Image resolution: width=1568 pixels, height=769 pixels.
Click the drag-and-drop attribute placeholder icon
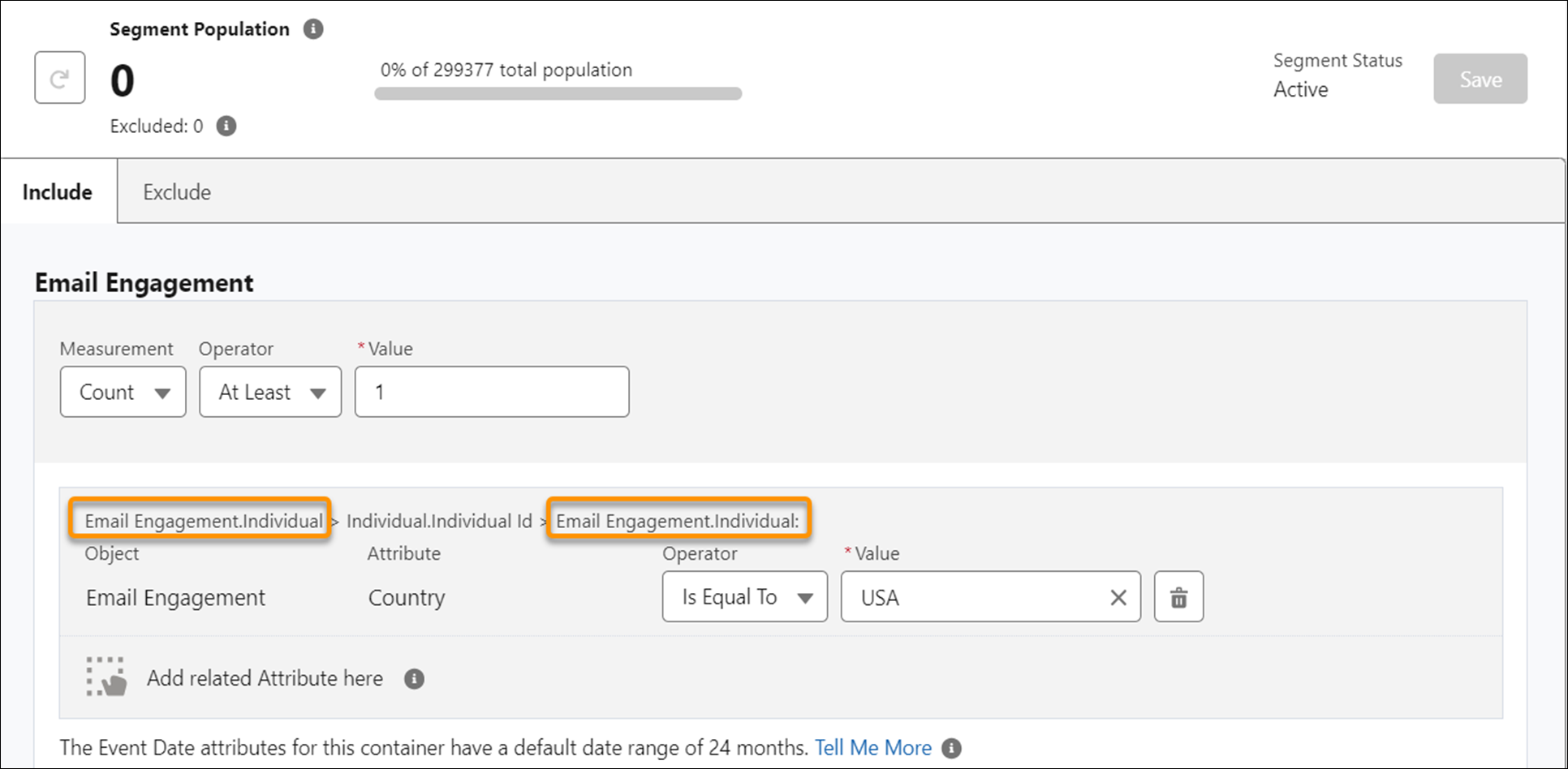tap(106, 677)
